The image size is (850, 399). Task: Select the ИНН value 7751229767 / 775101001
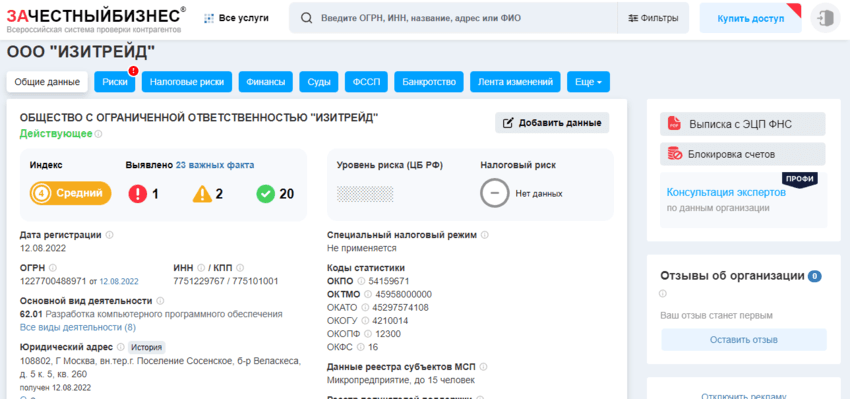click(x=226, y=281)
